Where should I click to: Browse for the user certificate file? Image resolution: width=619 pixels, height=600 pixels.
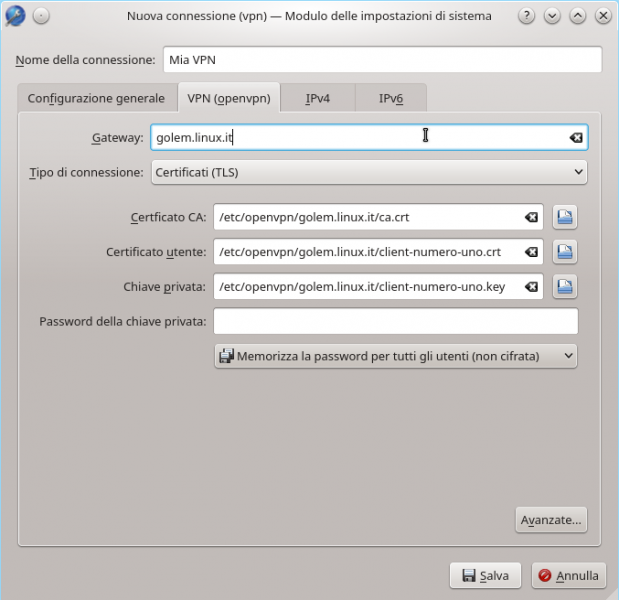[x=565, y=252]
